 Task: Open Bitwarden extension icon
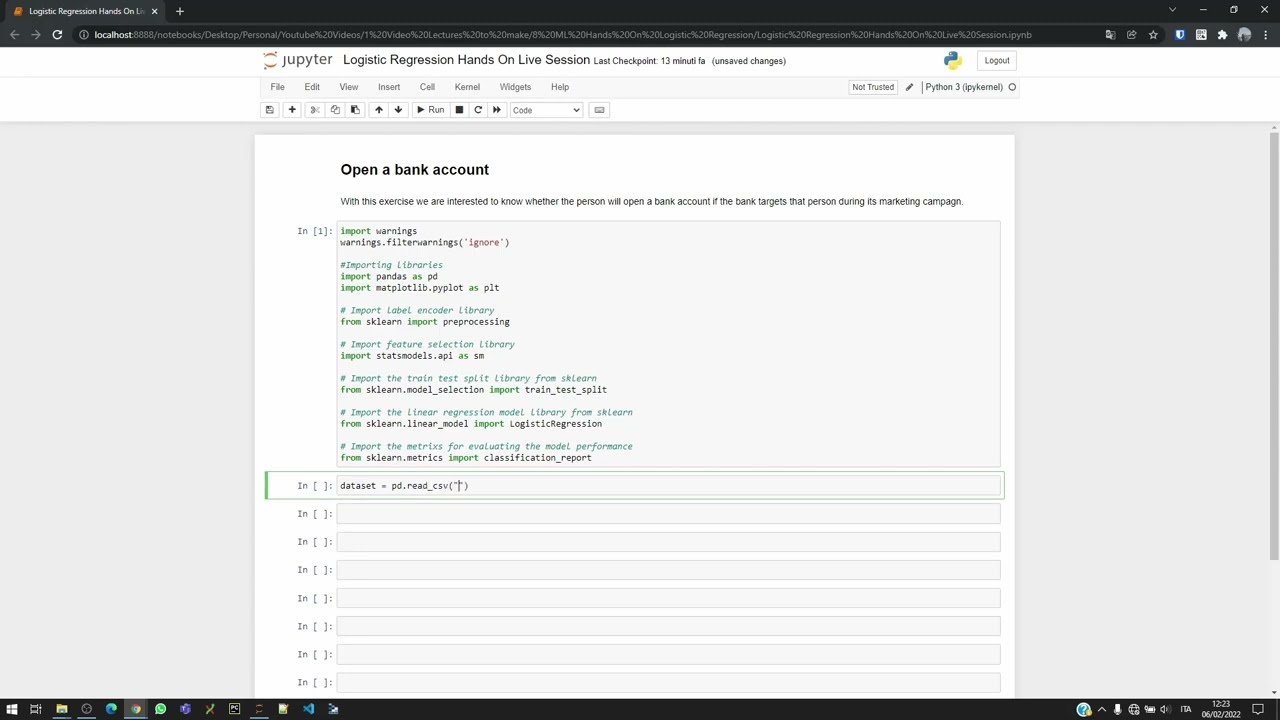pos(1180,35)
